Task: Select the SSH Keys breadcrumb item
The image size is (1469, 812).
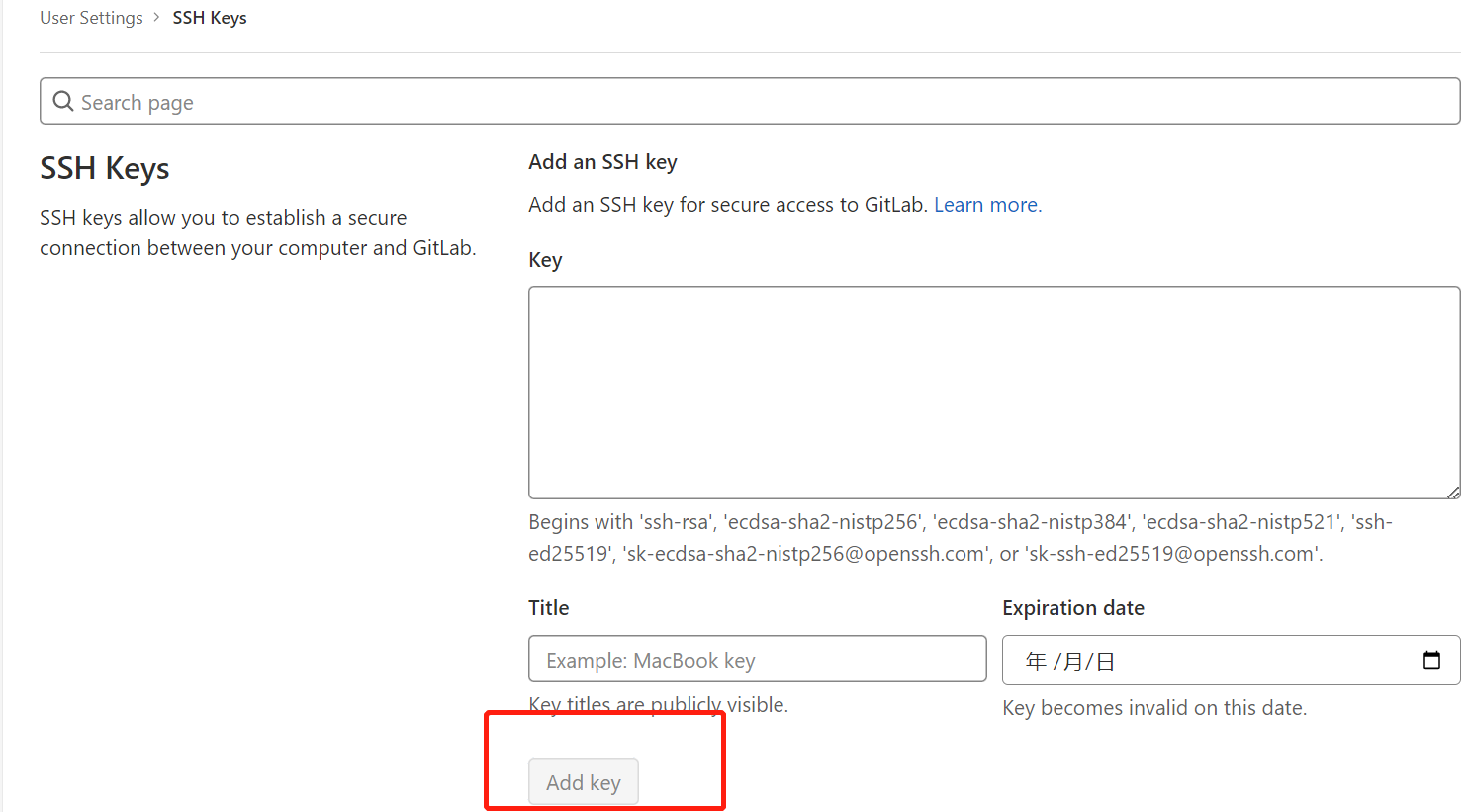Action: click(x=210, y=18)
